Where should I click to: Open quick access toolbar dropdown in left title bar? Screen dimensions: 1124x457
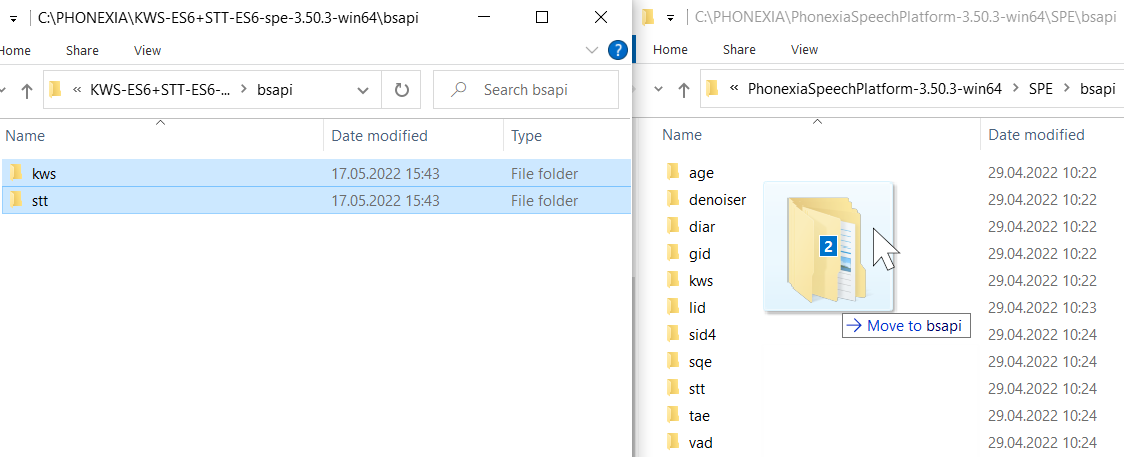12,18
